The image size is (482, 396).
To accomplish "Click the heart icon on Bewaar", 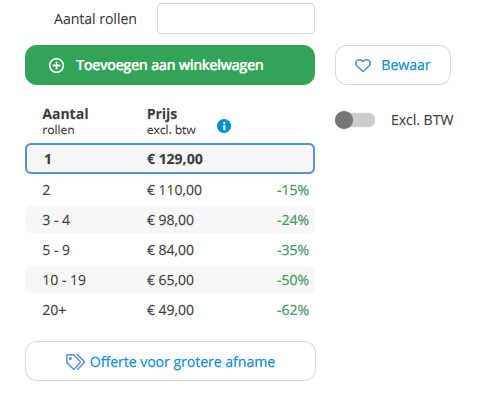I will pyautogui.click(x=363, y=65).
